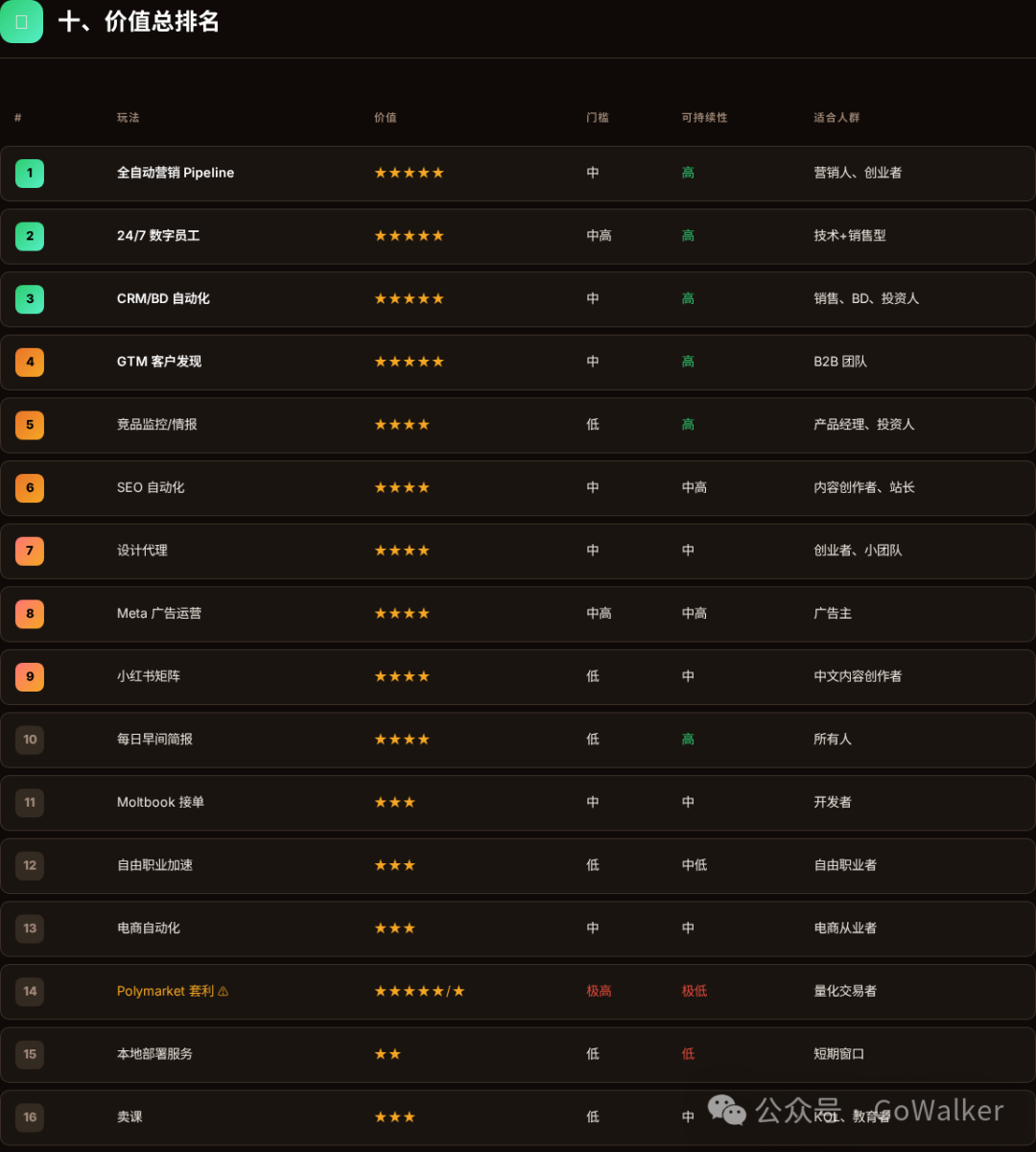Click the Polymarket 套利 warning entry
The width and height of the screenshot is (1036, 1152).
point(173,991)
